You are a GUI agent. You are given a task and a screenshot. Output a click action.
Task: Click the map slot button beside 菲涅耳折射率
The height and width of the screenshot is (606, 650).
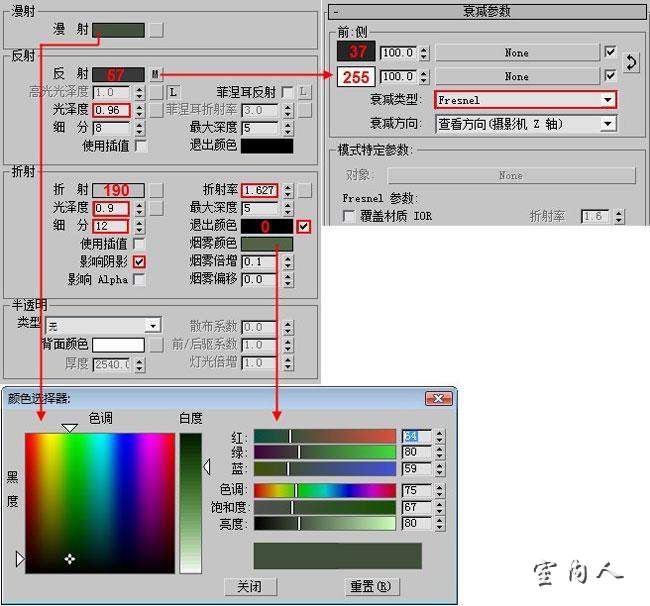click(304, 110)
